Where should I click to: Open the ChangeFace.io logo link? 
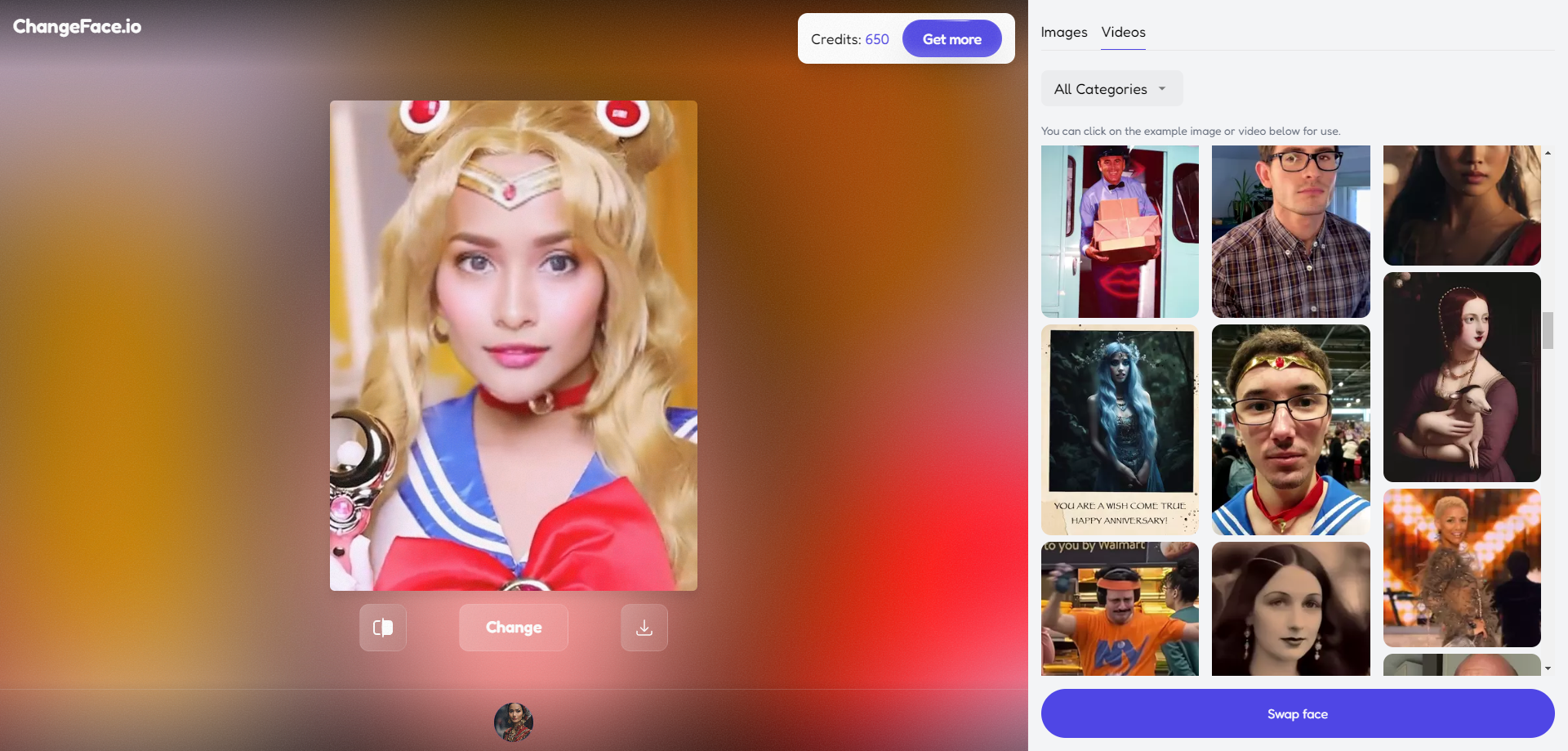point(77,26)
